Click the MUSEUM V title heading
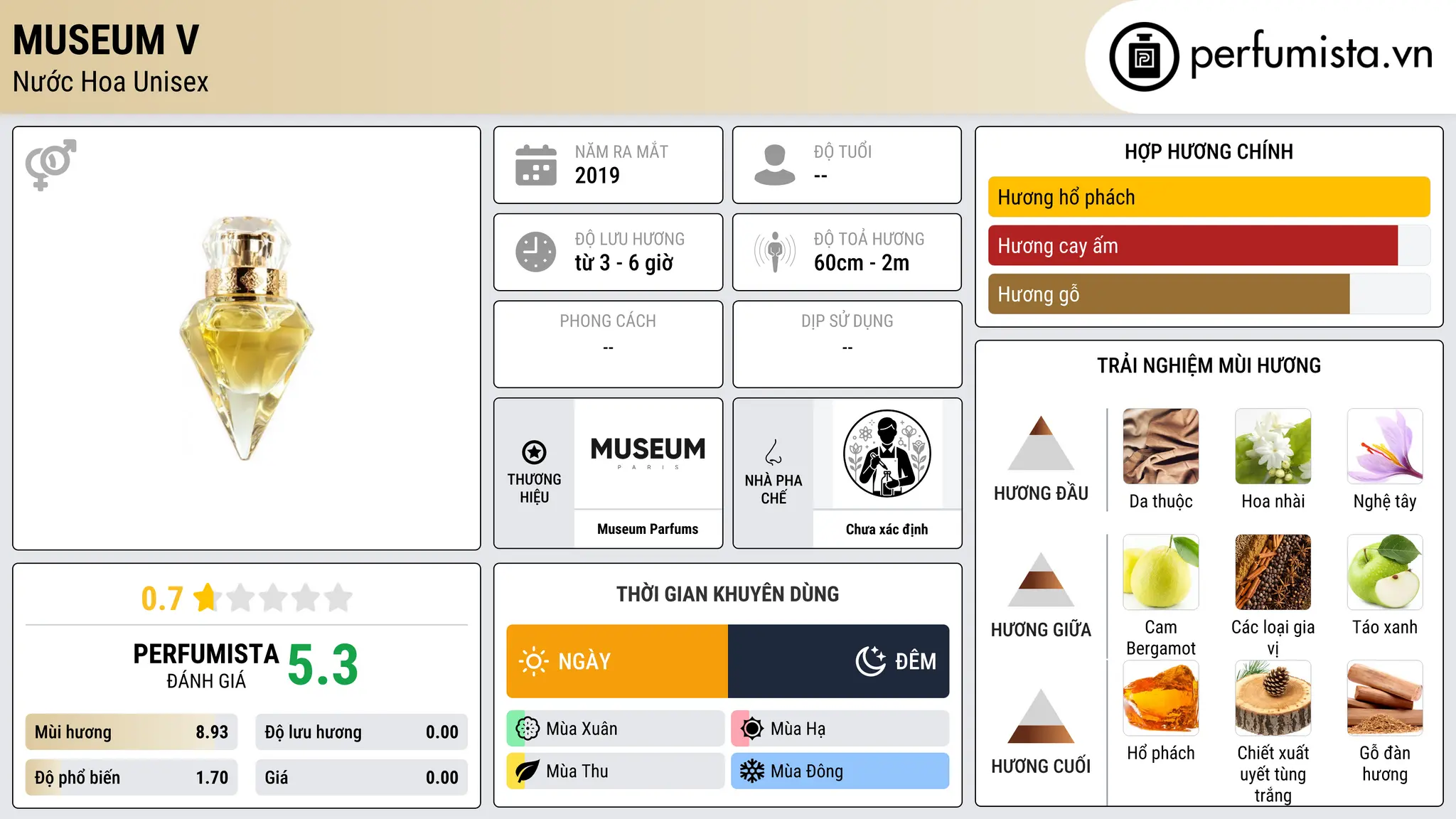 coord(106,40)
